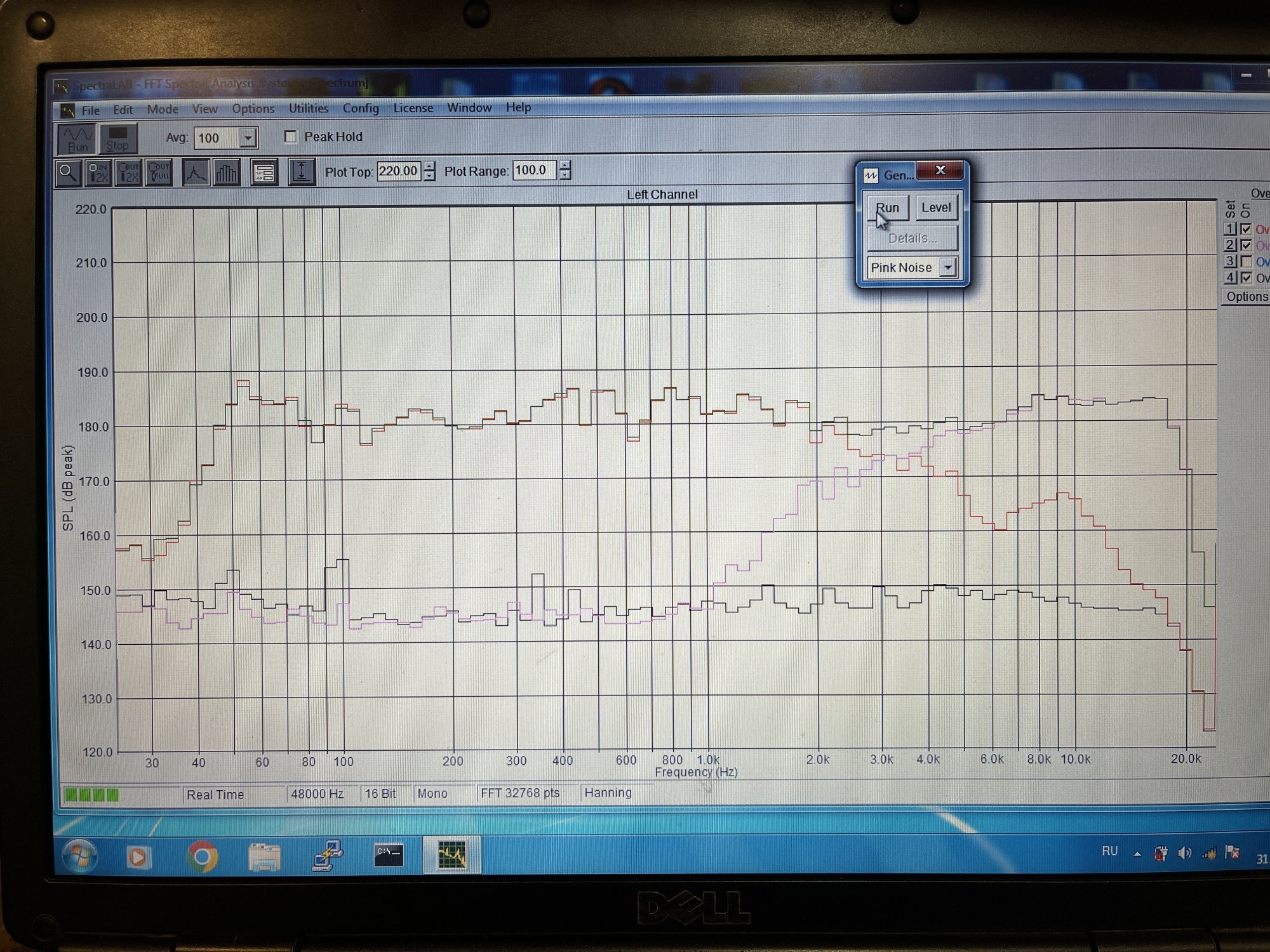Expand the Pink Noise signal dropdown
This screenshot has width=1270, height=952.
pos(947,267)
